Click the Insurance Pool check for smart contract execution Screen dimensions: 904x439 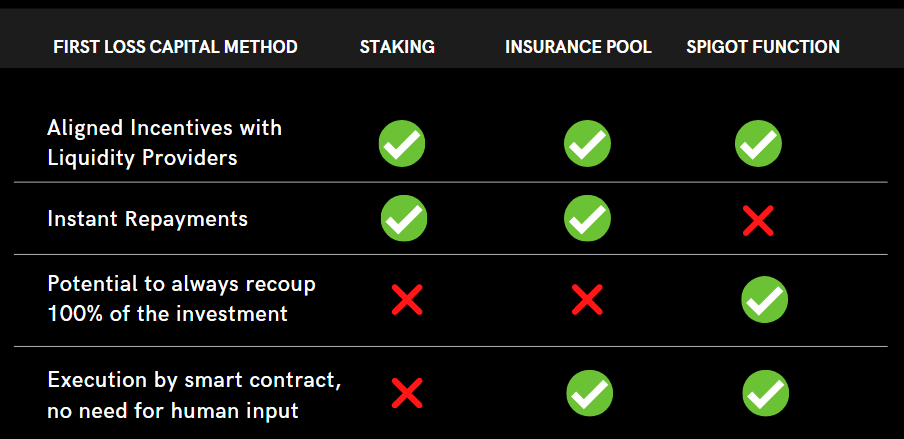(589, 393)
